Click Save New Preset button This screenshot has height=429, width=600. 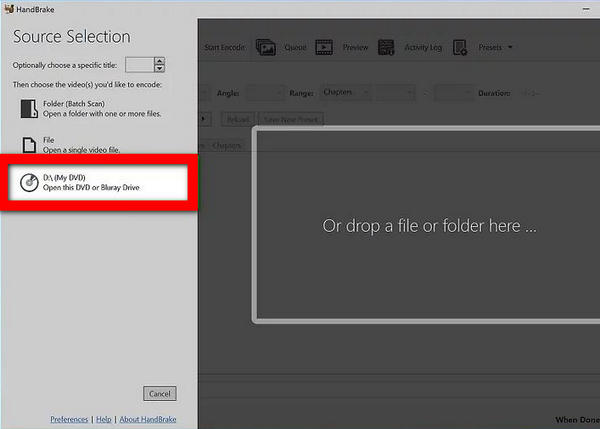point(291,119)
